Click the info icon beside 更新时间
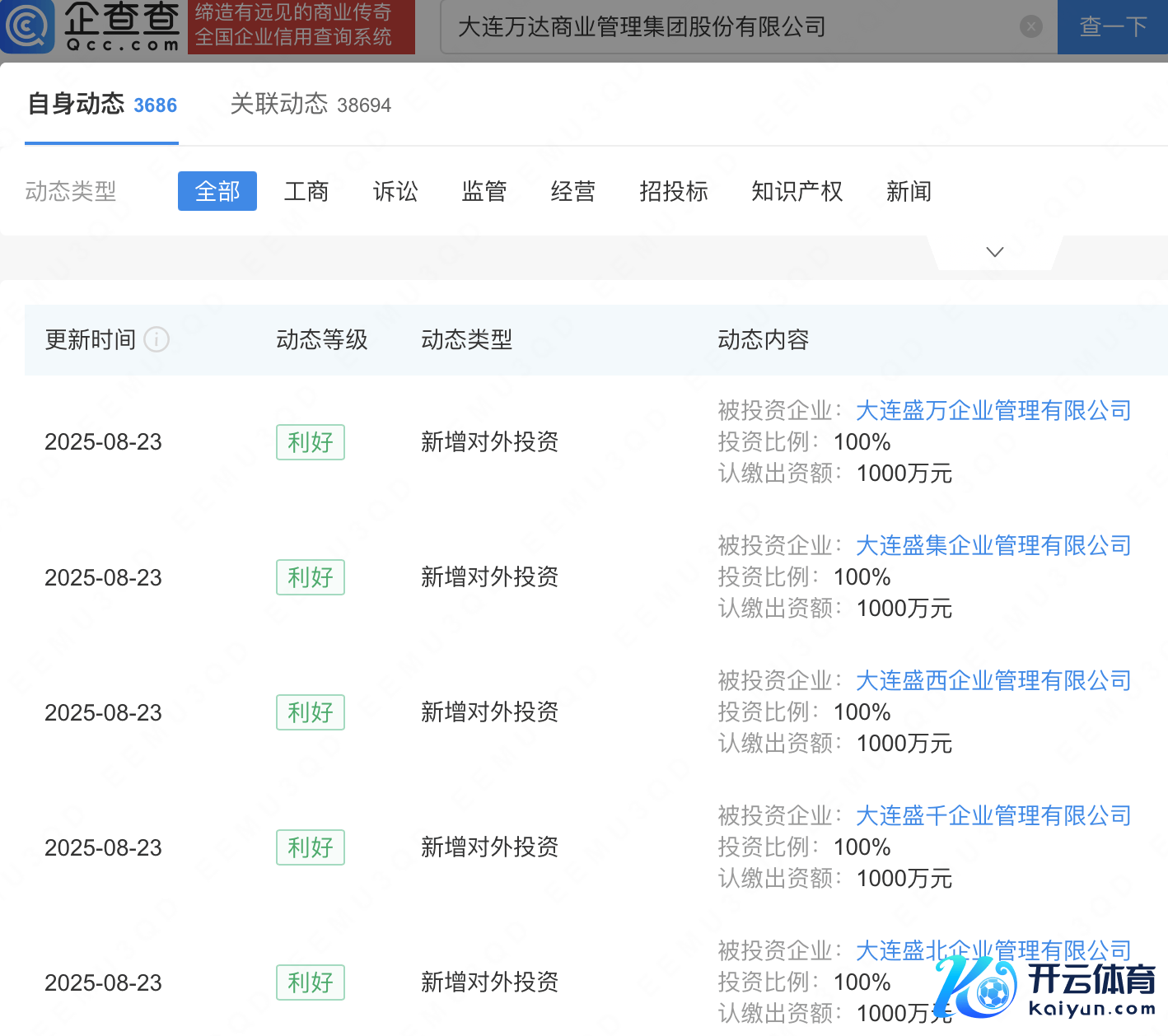The image size is (1168, 1036). 157,339
